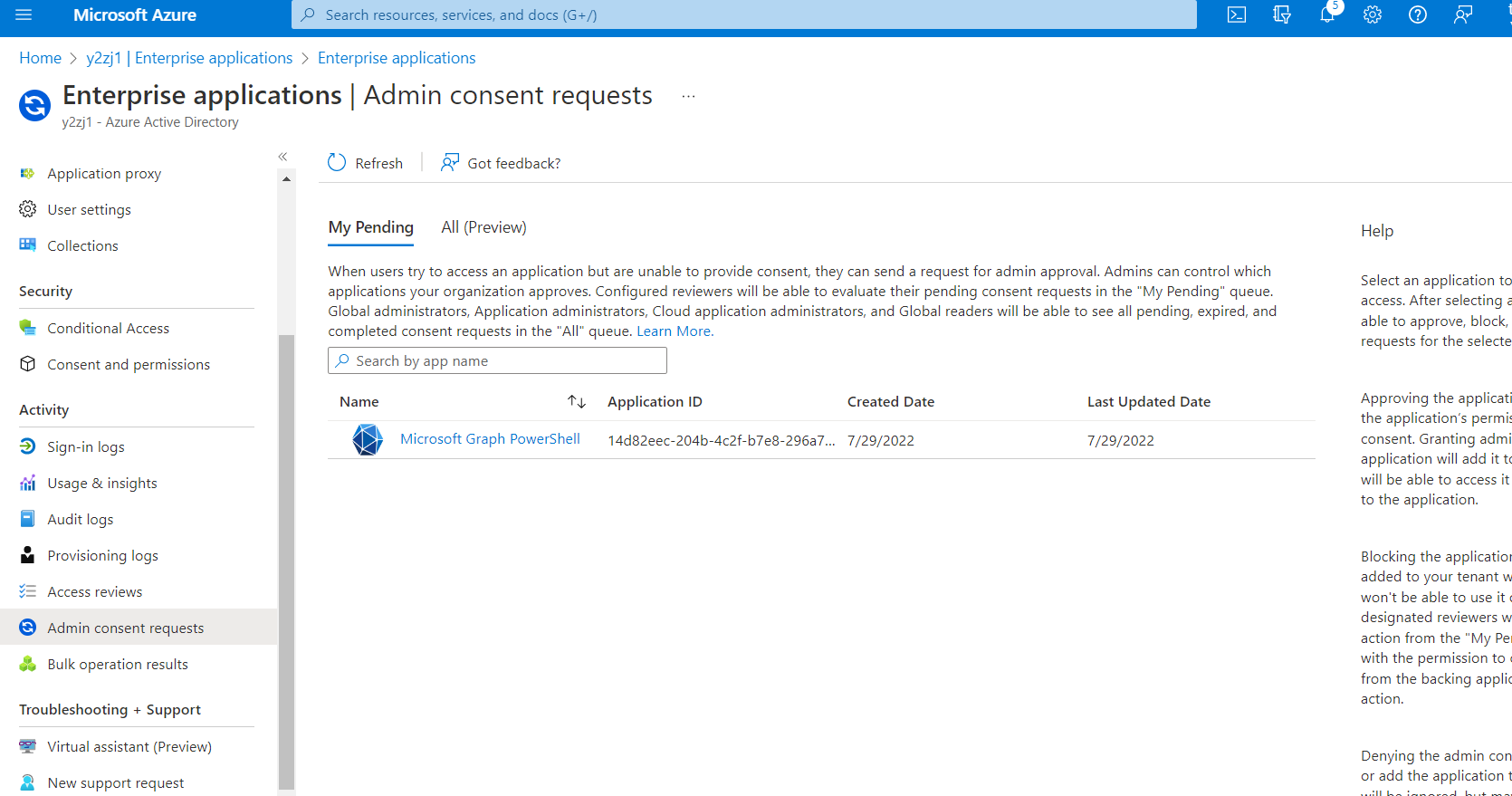
Task: Click the Refresh icon
Action: [x=337, y=163]
